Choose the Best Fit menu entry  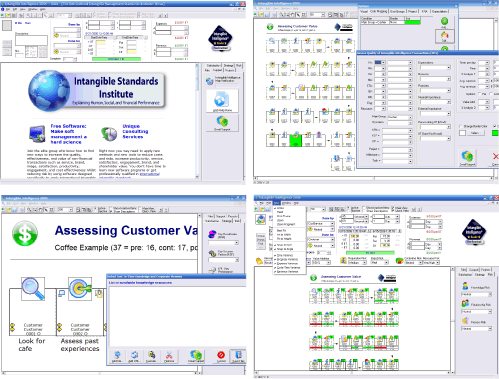[282, 230]
